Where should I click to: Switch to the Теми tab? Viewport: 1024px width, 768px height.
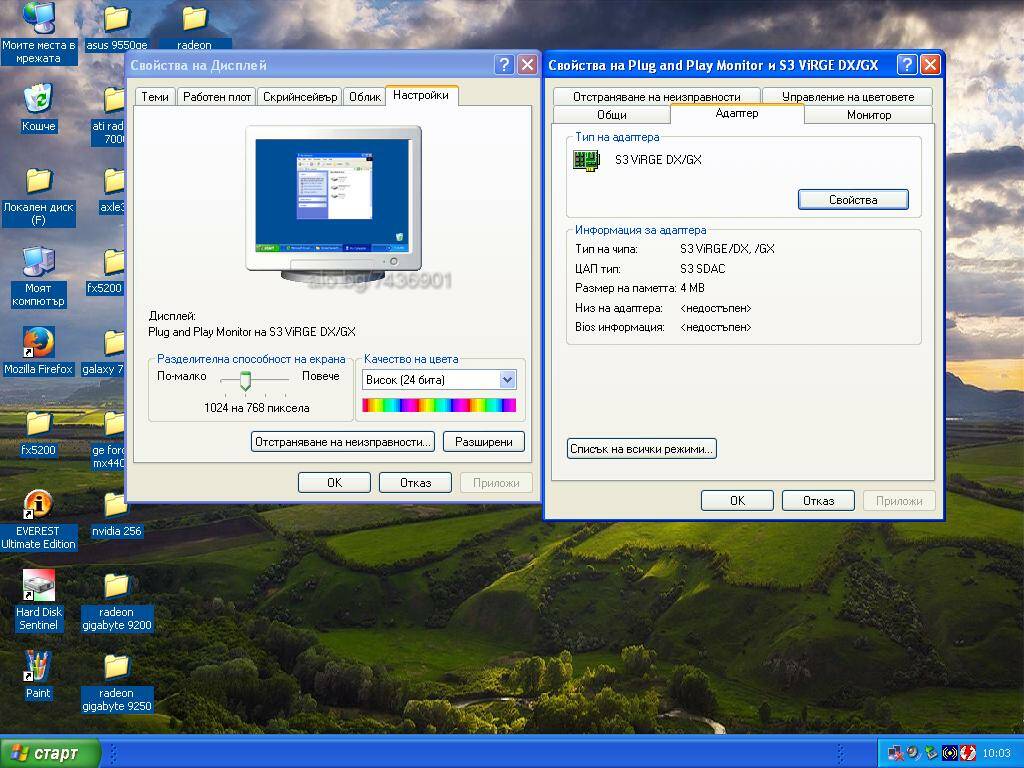pos(155,97)
